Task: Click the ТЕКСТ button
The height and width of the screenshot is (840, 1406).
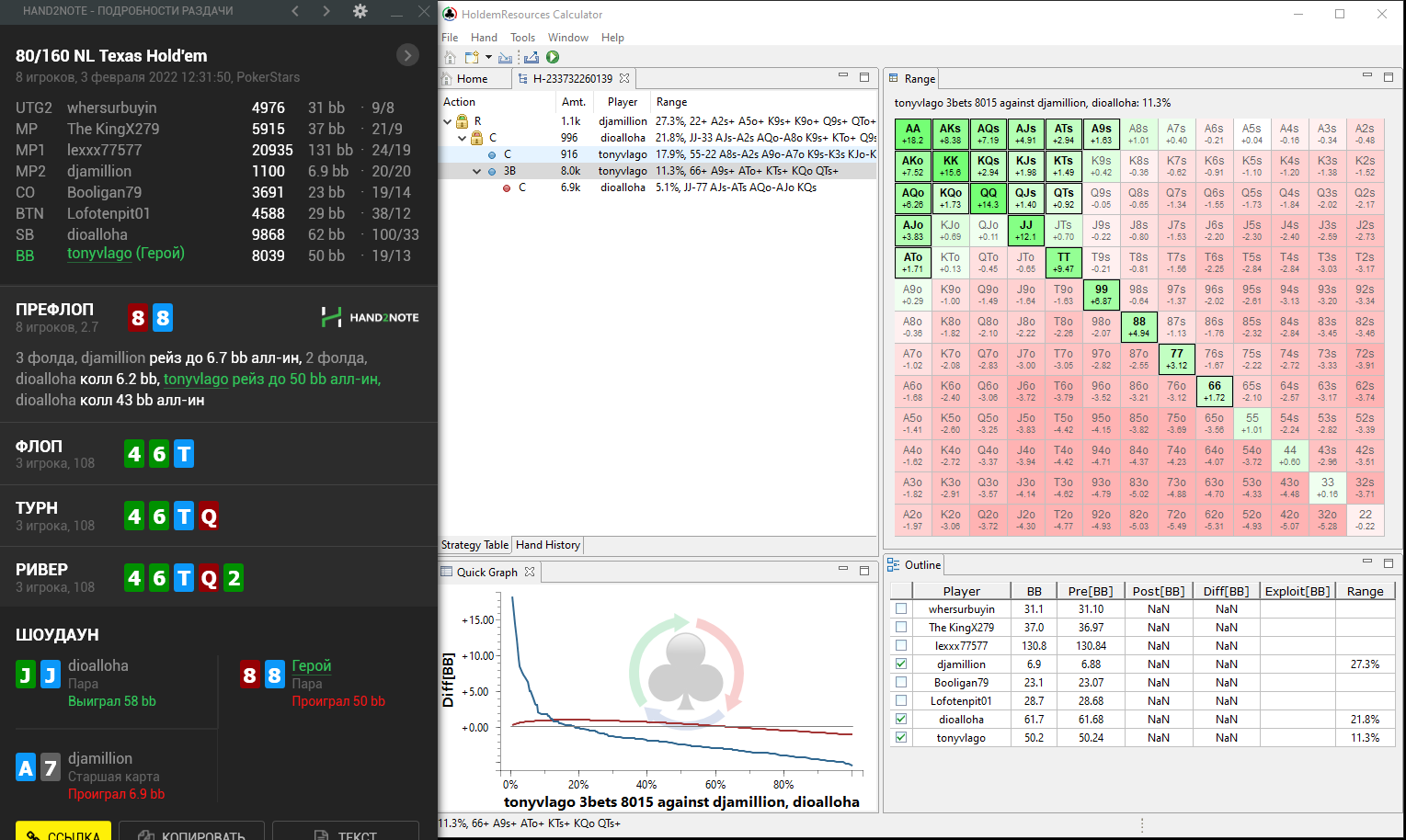Action: 346,832
